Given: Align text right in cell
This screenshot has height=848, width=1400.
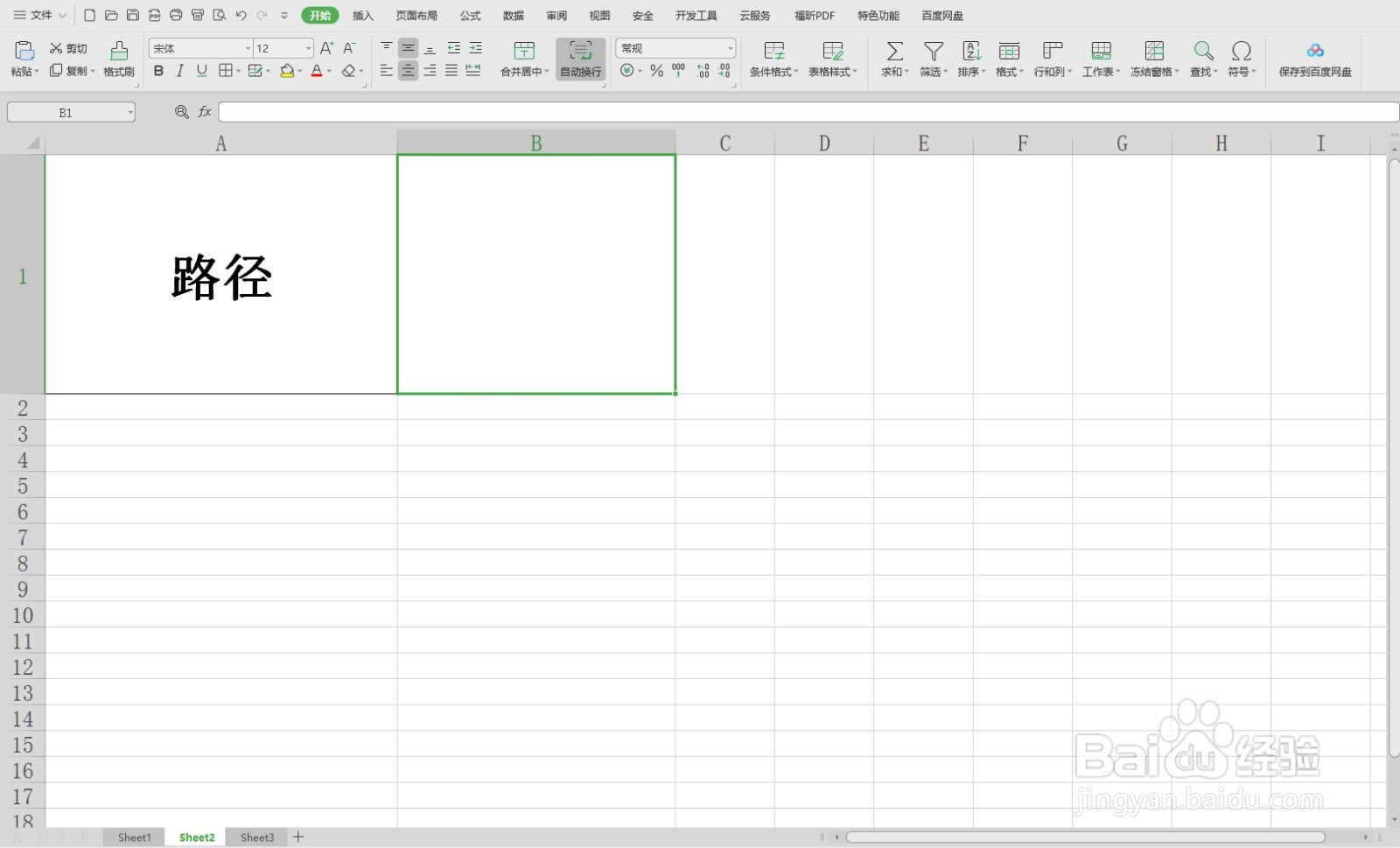Looking at the screenshot, I should click(430, 71).
